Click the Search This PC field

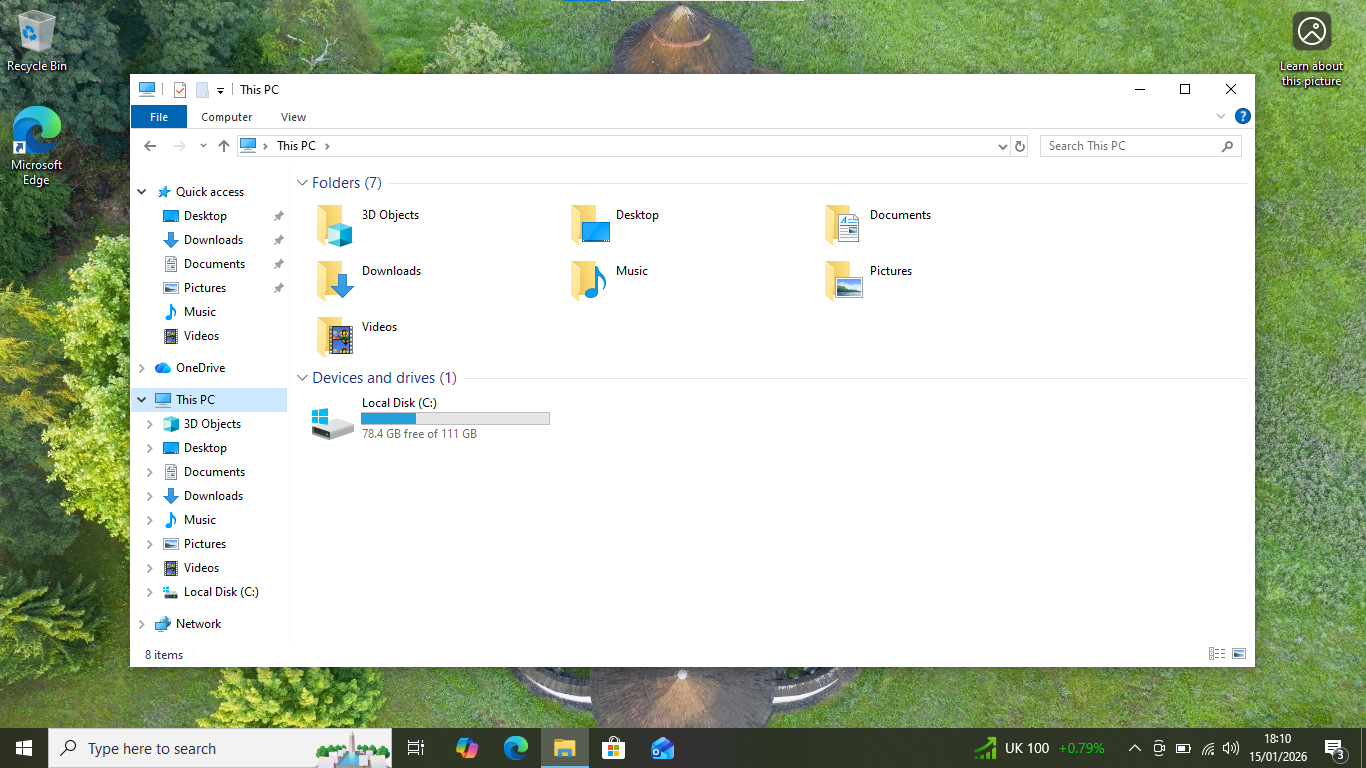click(1130, 146)
